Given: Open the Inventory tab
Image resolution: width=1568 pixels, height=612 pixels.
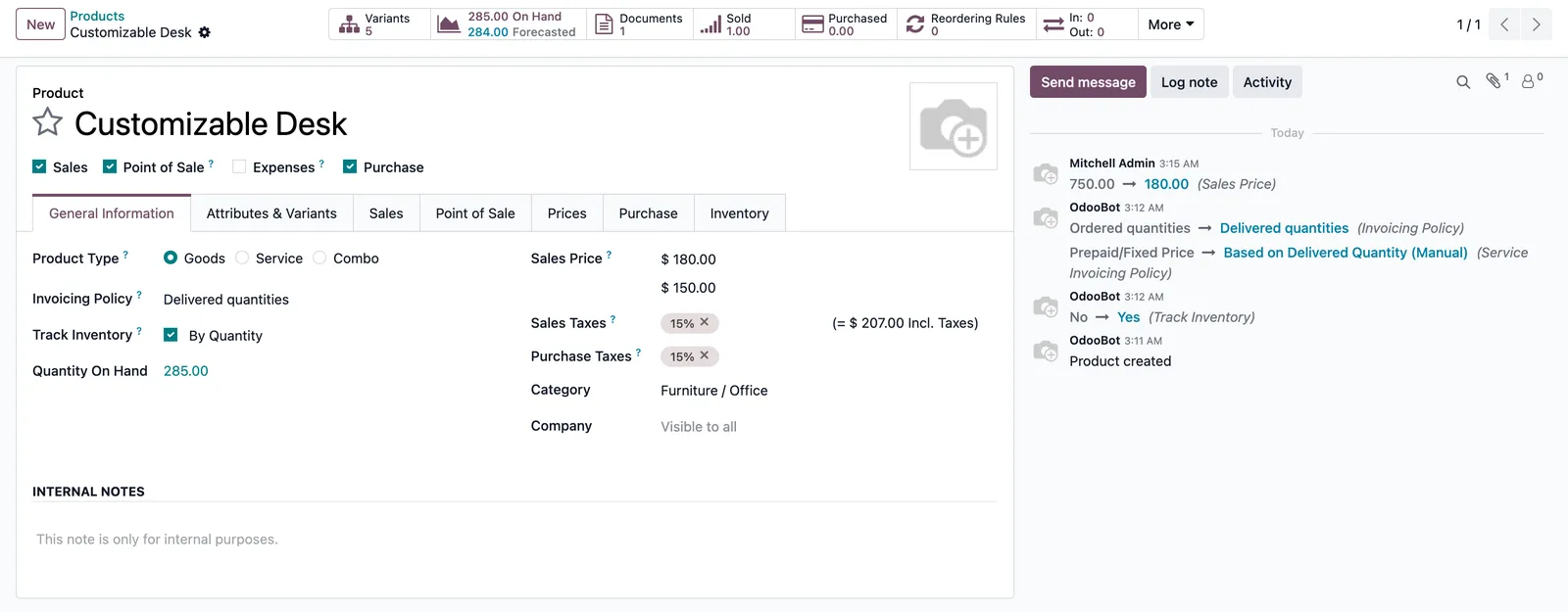Looking at the screenshot, I should coord(740,213).
